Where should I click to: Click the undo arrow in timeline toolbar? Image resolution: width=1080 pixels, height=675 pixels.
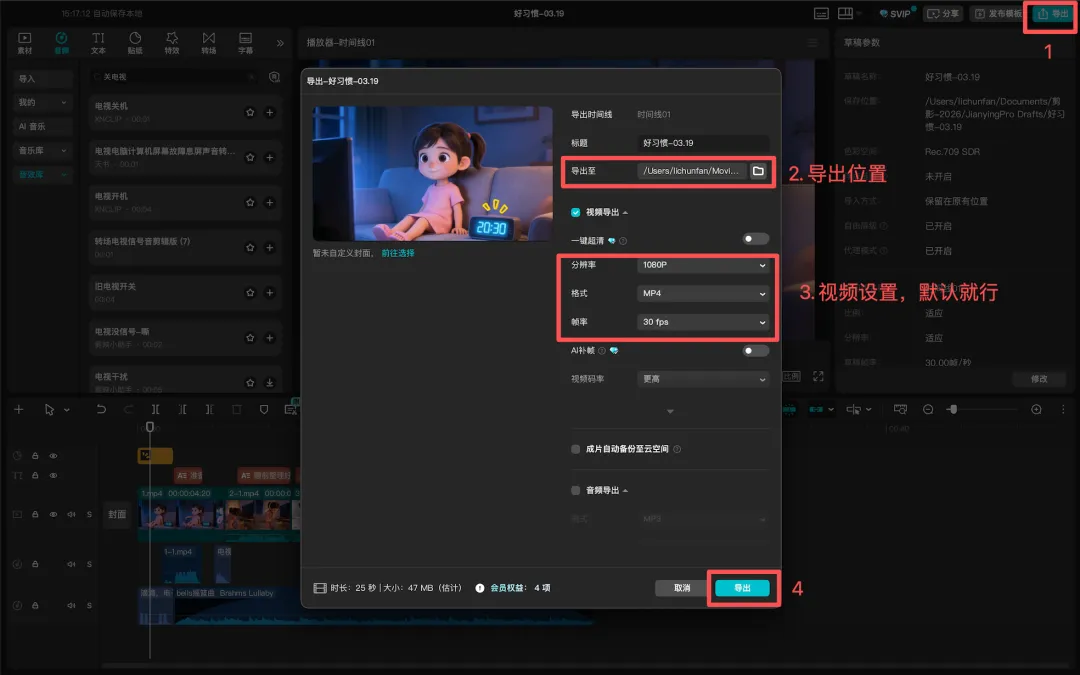pos(101,409)
